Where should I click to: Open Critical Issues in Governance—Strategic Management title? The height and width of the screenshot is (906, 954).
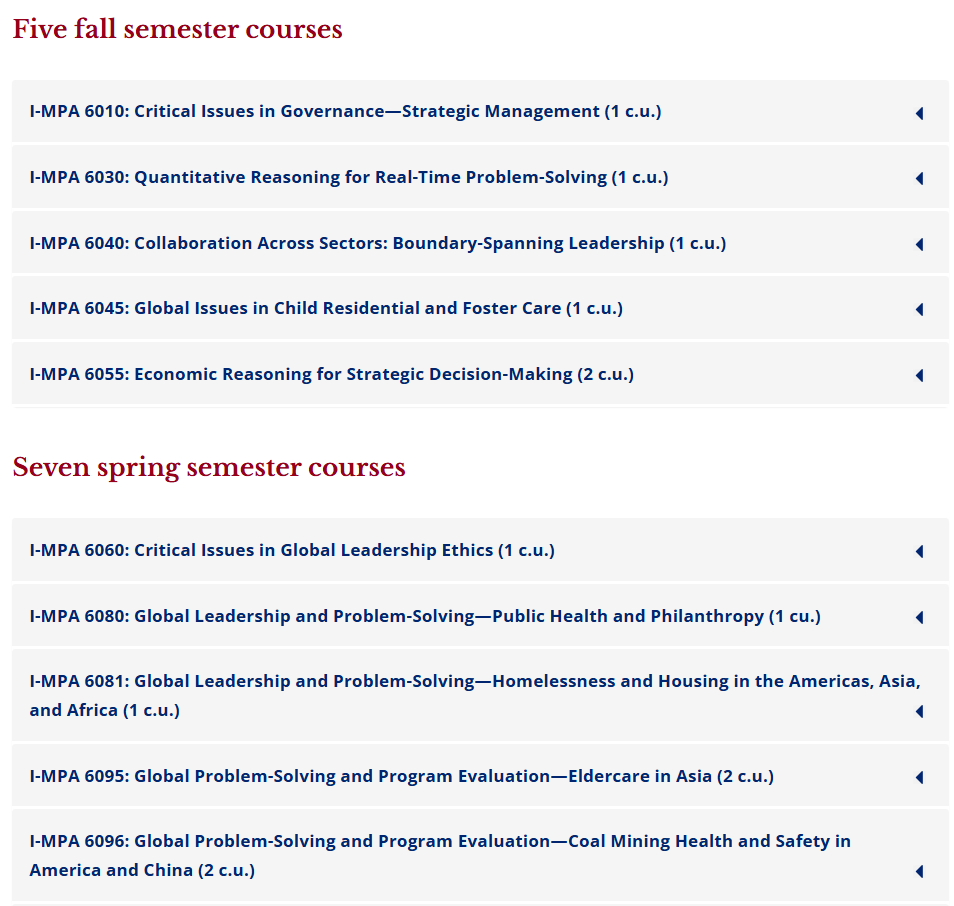345,111
